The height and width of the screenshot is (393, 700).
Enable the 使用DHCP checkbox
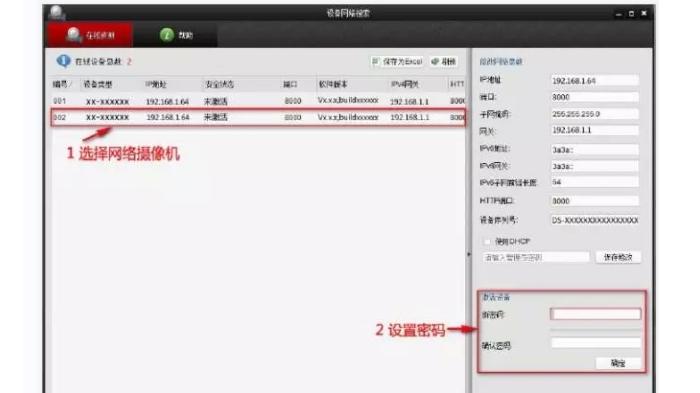487,242
